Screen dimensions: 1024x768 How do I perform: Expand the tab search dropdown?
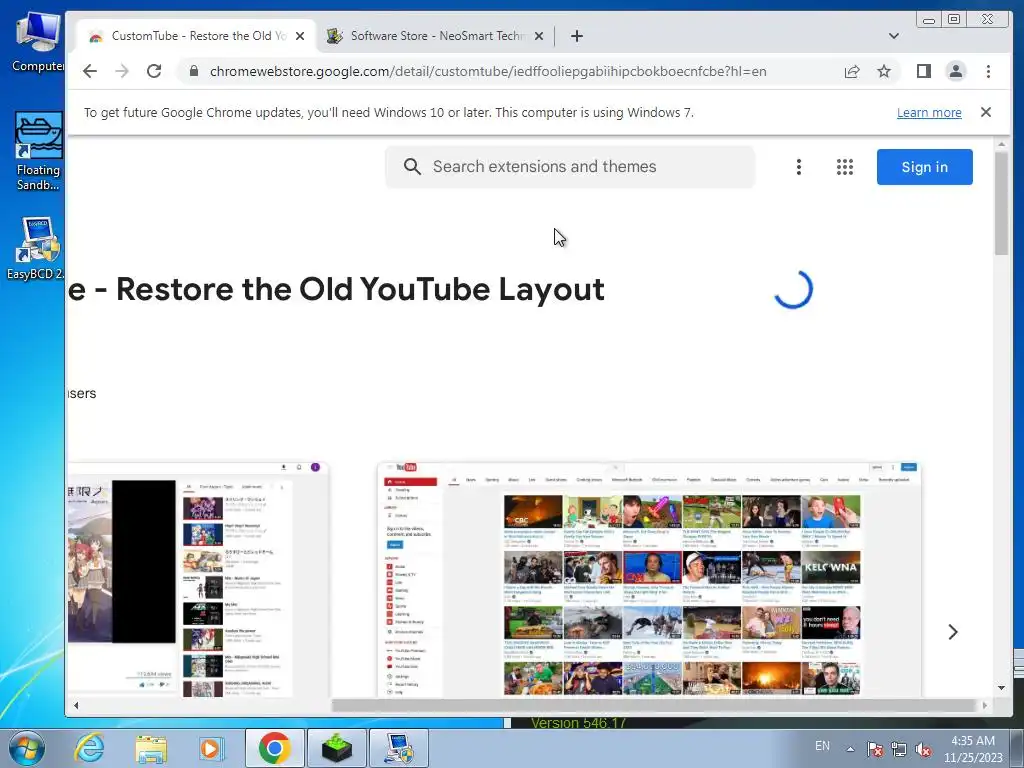point(893,36)
